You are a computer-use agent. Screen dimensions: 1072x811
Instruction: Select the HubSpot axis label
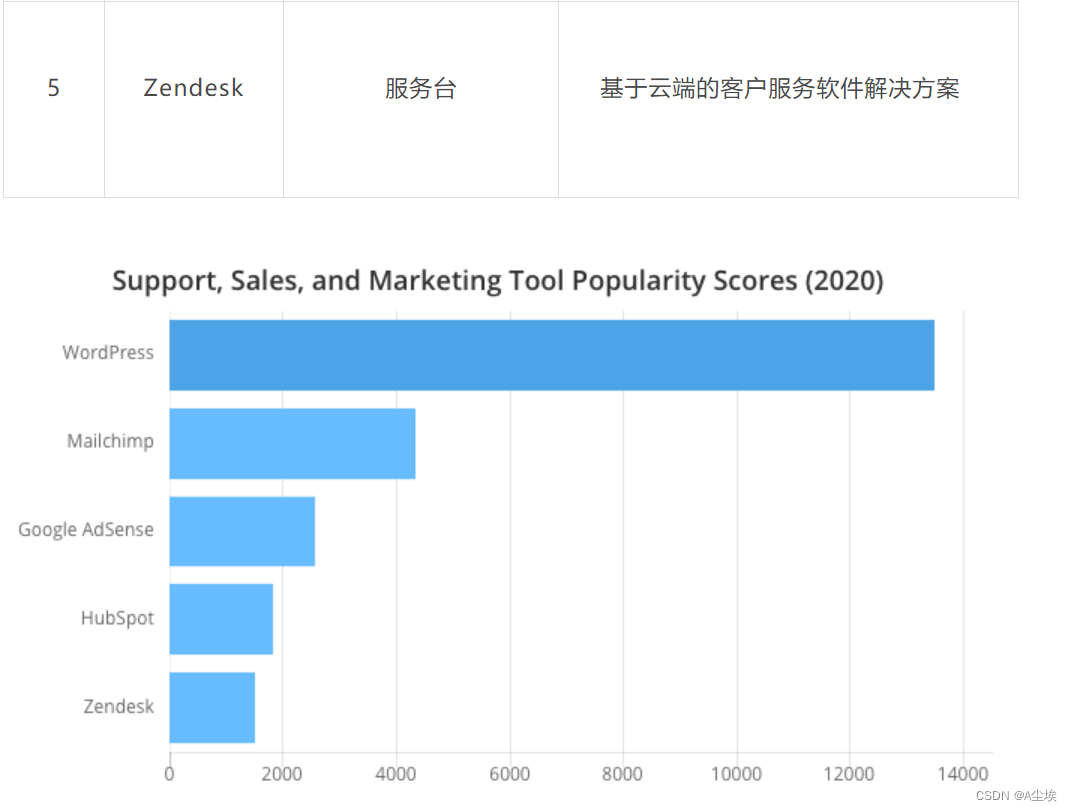click(x=118, y=618)
